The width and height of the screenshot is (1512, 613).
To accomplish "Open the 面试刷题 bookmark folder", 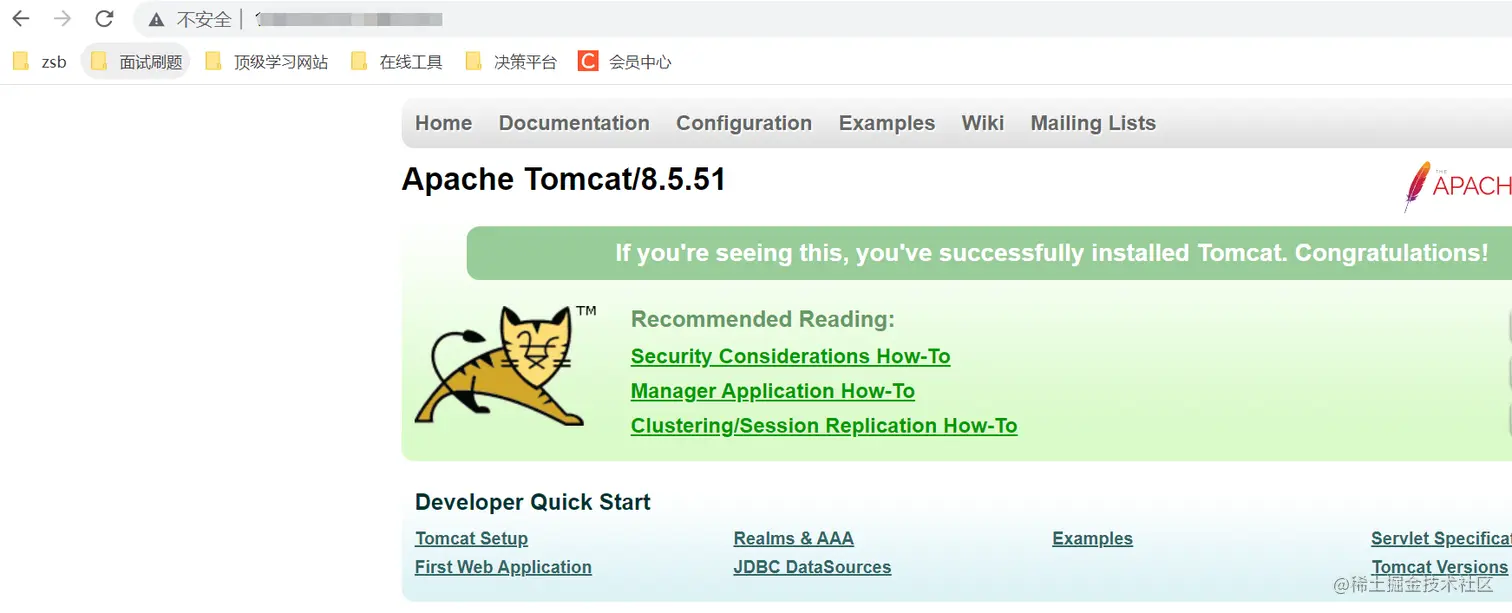I will tap(136, 62).
